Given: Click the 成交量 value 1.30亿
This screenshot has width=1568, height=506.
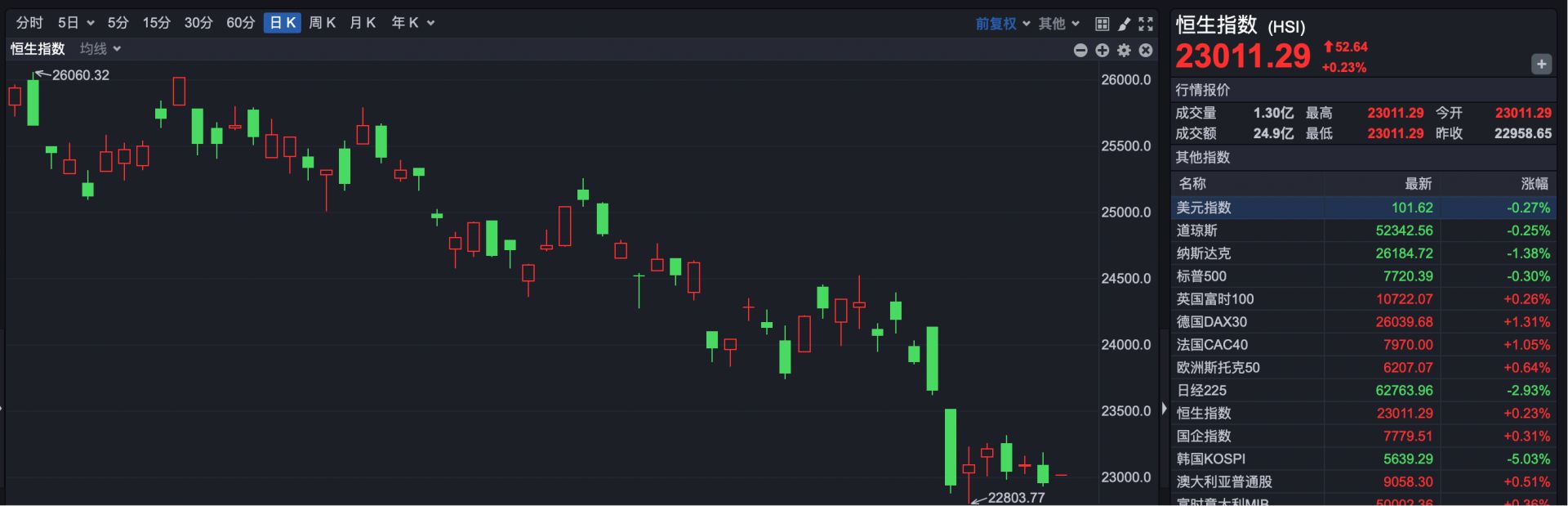Looking at the screenshot, I should click(x=1273, y=113).
